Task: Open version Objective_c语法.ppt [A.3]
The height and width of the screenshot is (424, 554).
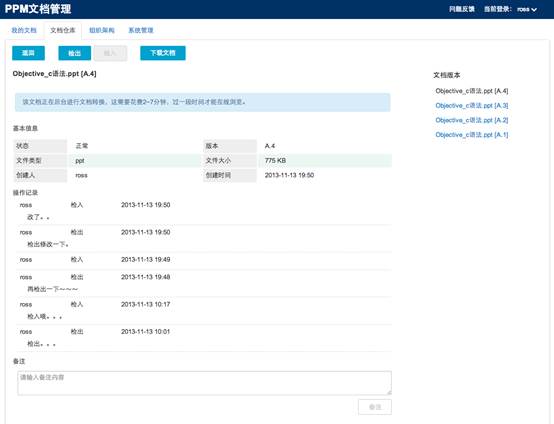Action: point(472,106)
